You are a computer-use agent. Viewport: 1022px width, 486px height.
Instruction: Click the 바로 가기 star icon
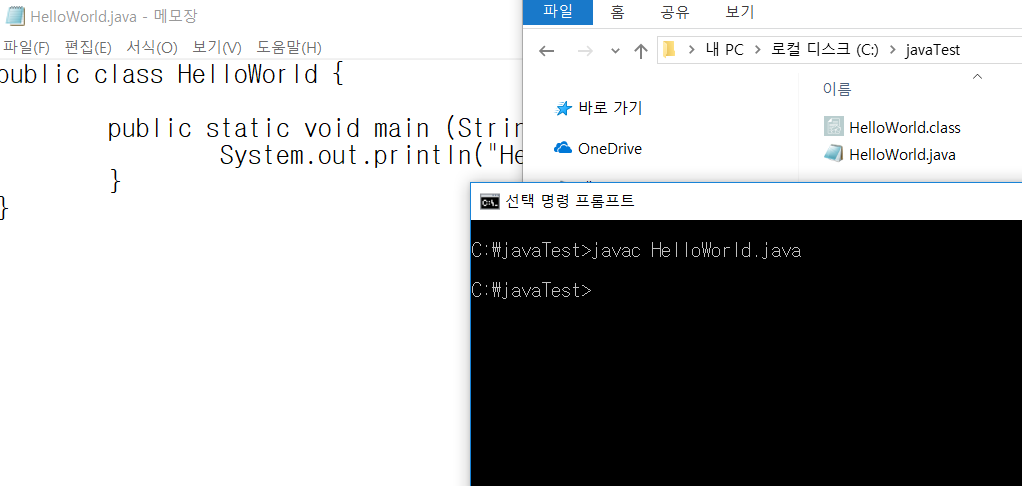[x=562, y=108]
